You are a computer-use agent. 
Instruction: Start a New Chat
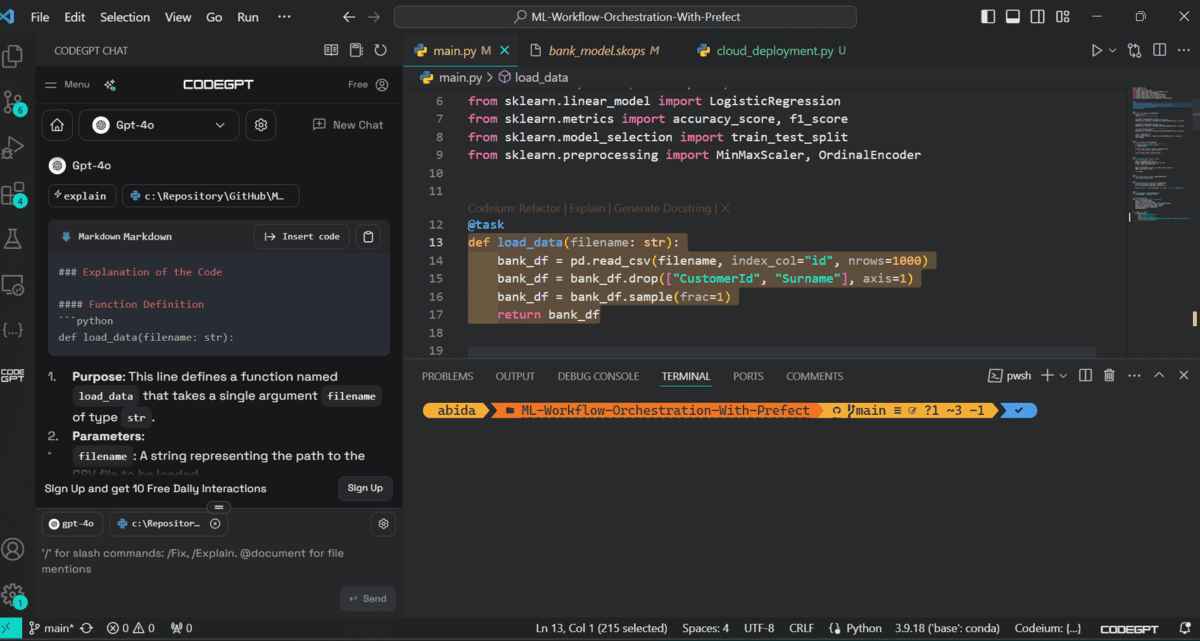pyautogui.click(x=347, y=125)
